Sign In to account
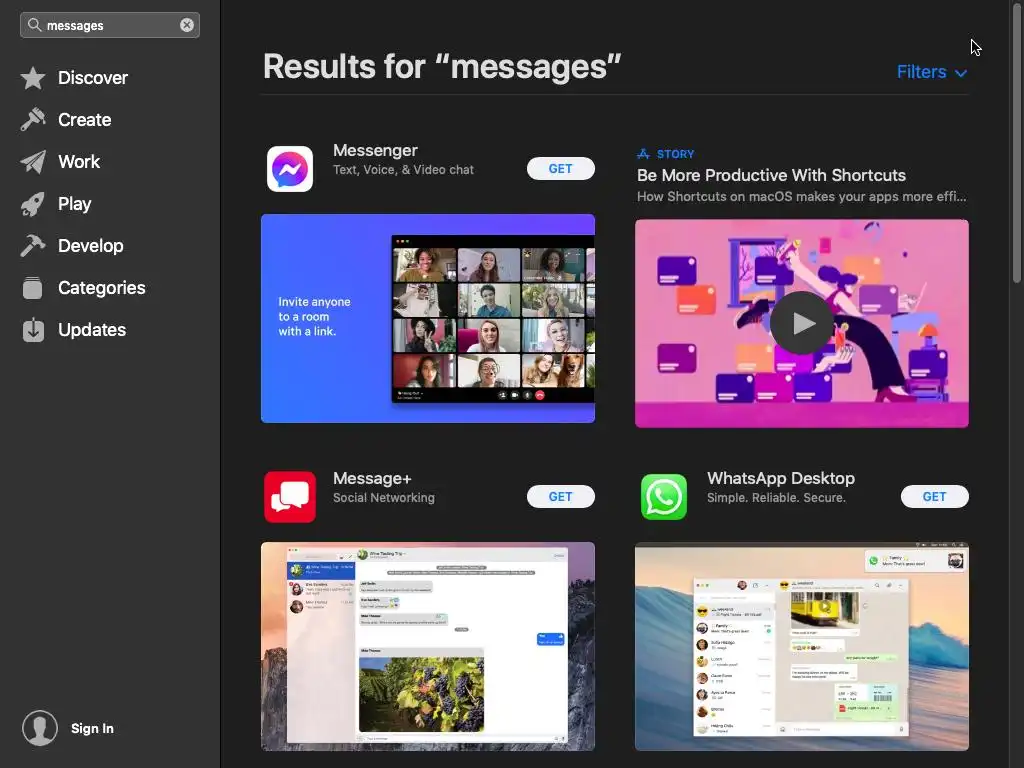The width and height of the screenshot is (1024, 768). click(x=92, y=728)
